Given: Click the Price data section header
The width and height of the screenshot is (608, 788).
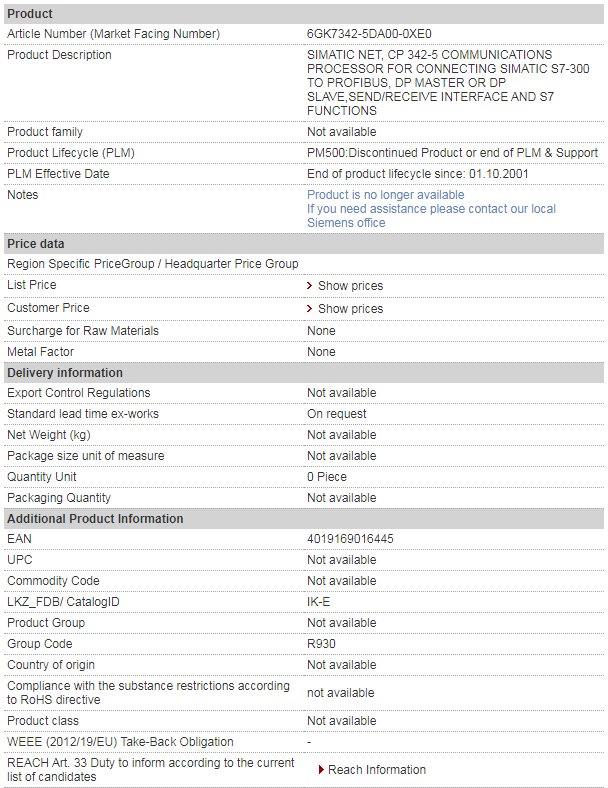Looking at the screenshot, I should point(304,244).
